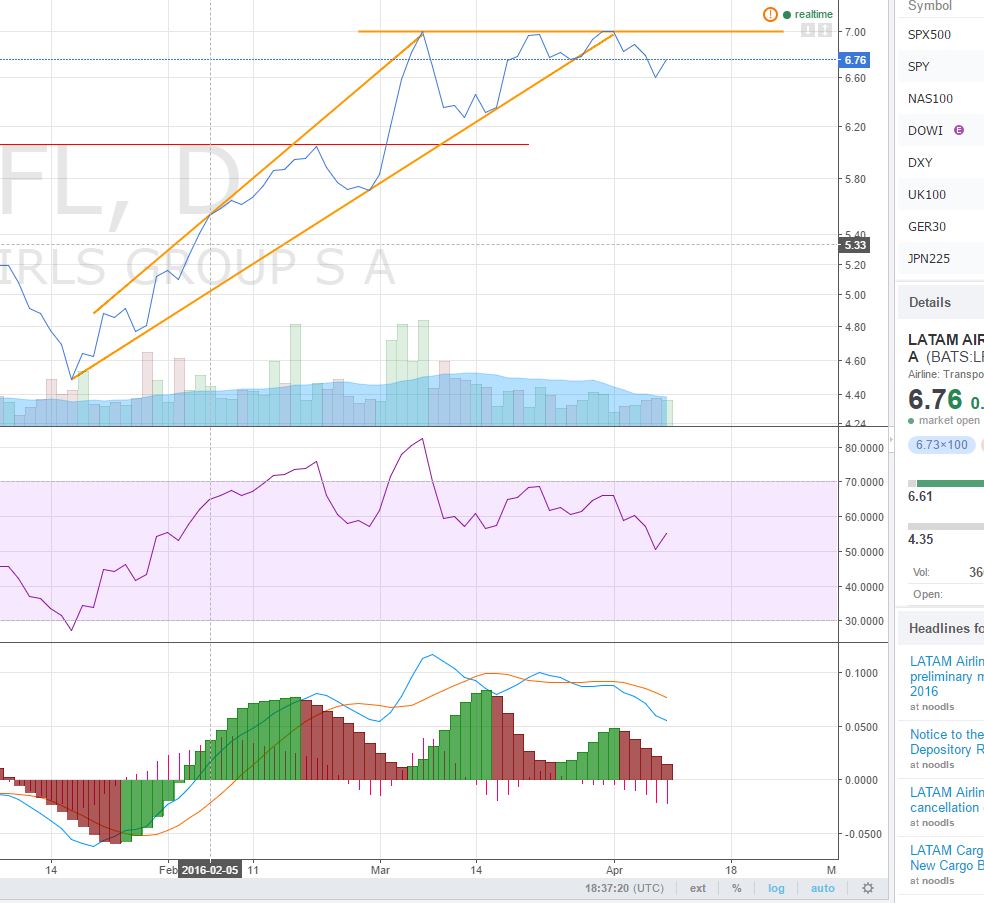Click the purple E badge beside DOWI
Viewport: 984px width, 903px height.
pos(959,130)
